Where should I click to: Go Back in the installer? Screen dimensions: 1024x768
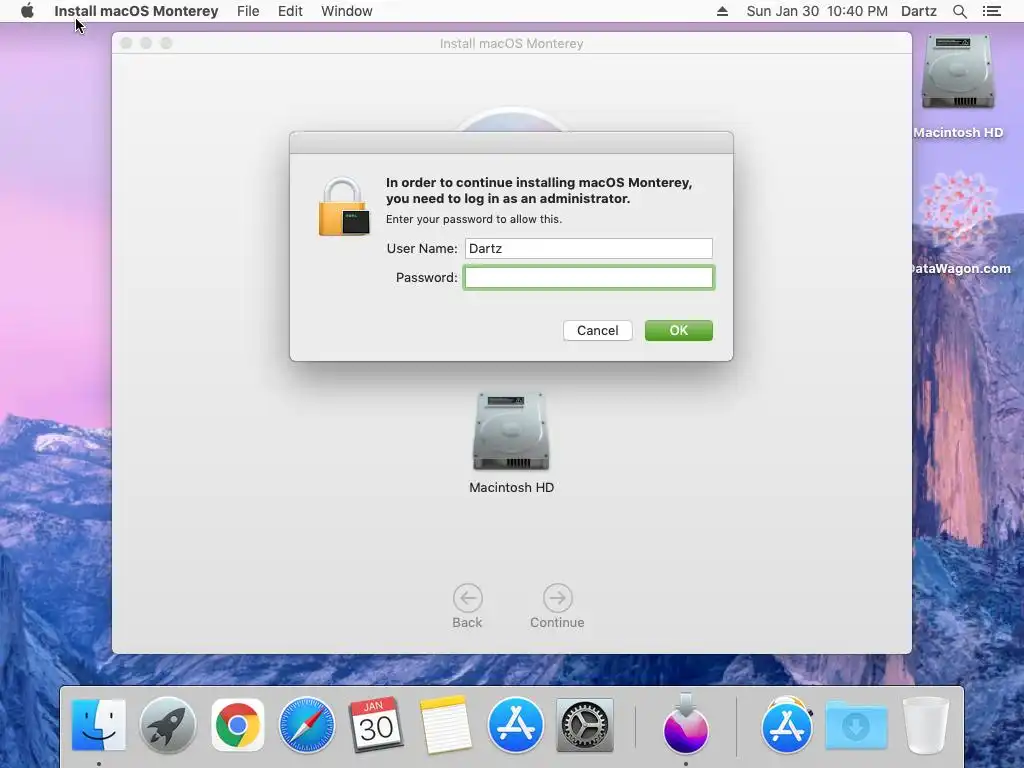pyautogui.click(x=468, y=607)
